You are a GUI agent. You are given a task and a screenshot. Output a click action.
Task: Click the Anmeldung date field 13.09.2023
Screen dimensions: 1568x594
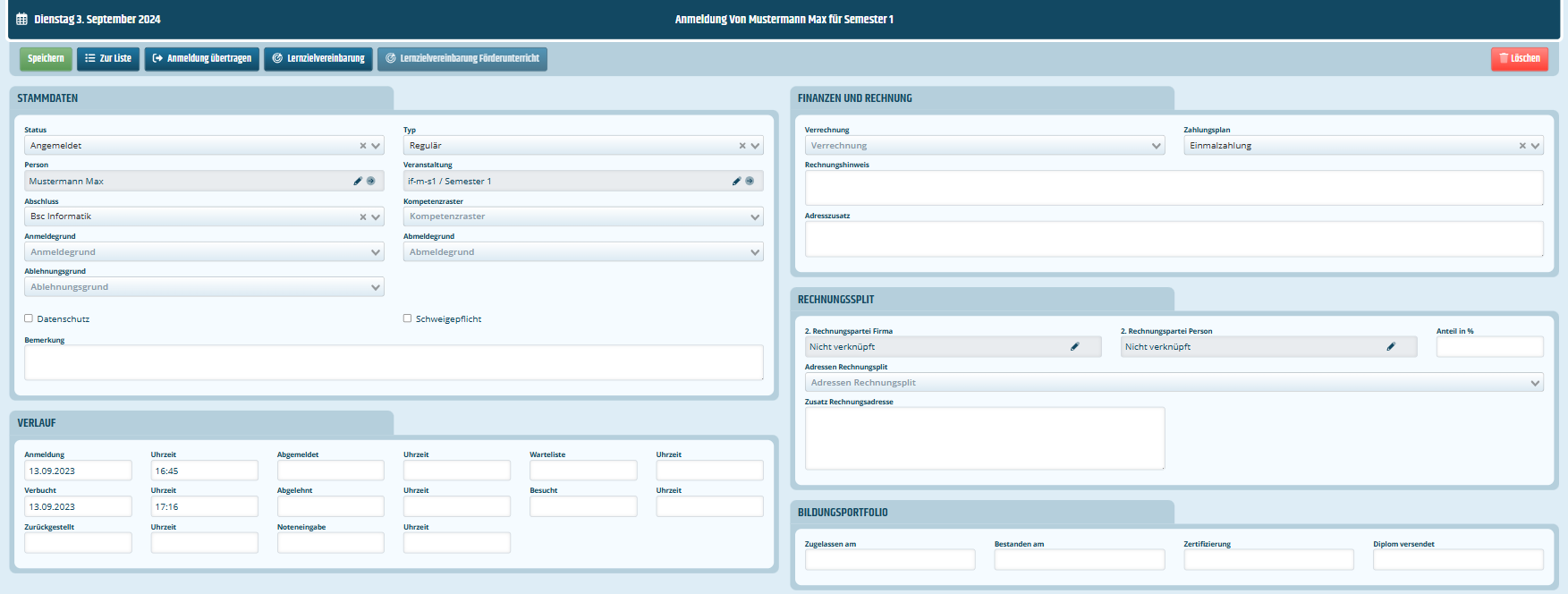78,471
